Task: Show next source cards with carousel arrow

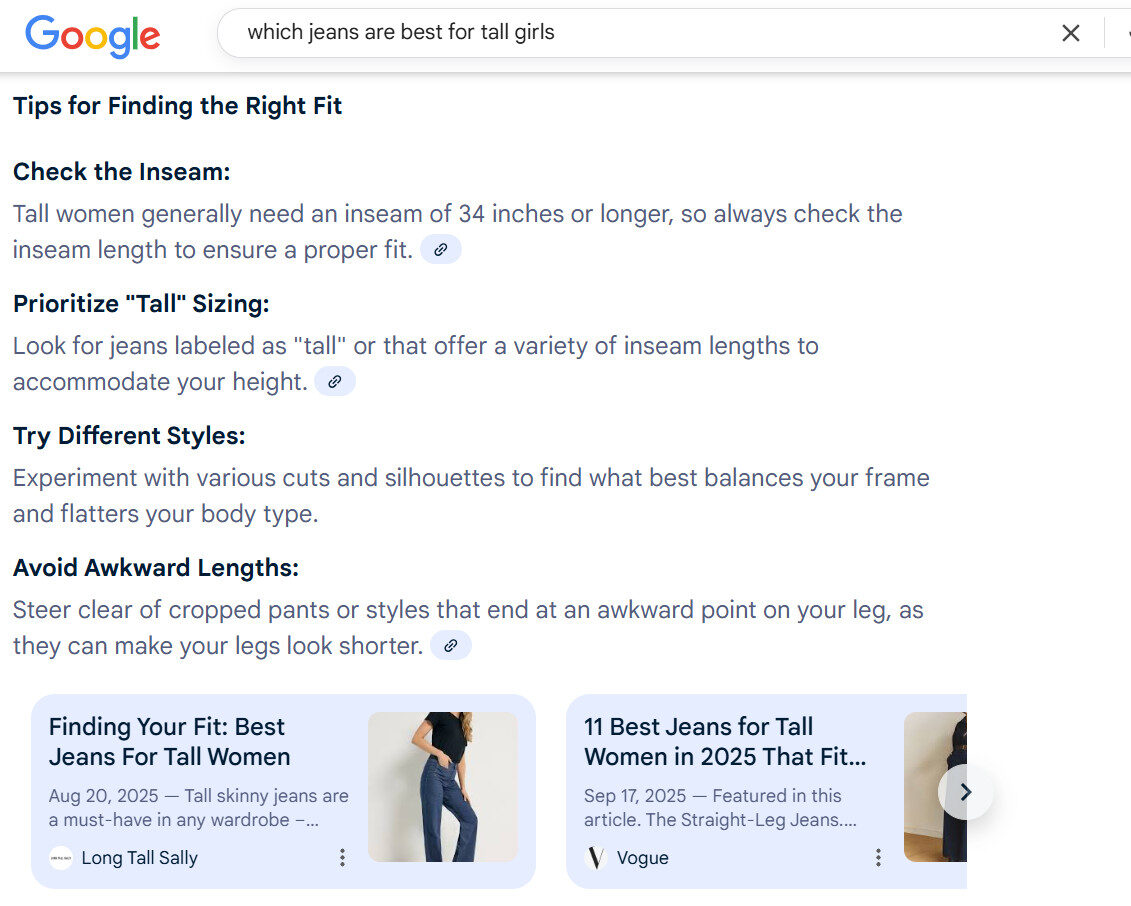Action: [965, 792]
